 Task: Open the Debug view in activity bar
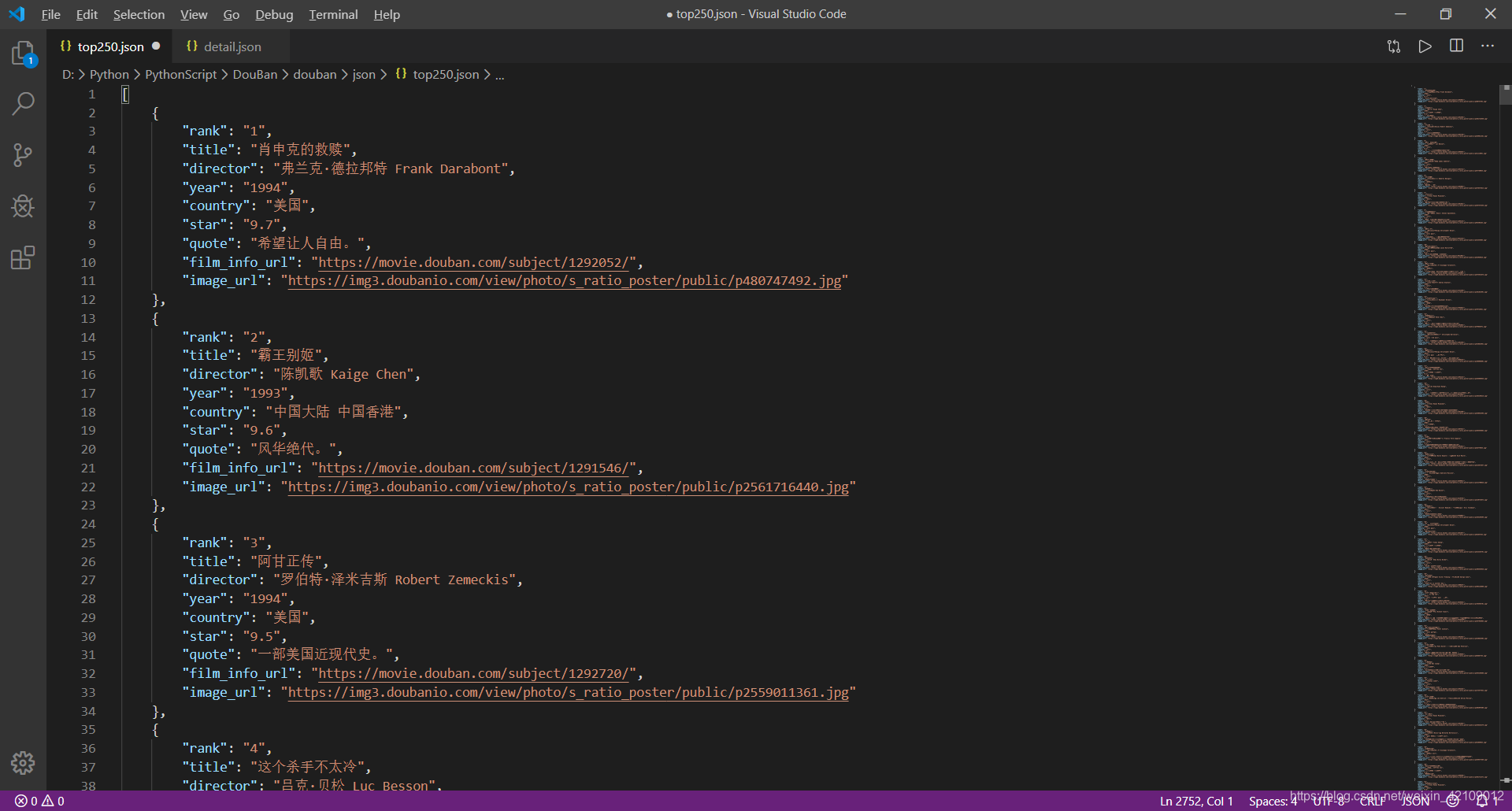(x=23, y=206)
